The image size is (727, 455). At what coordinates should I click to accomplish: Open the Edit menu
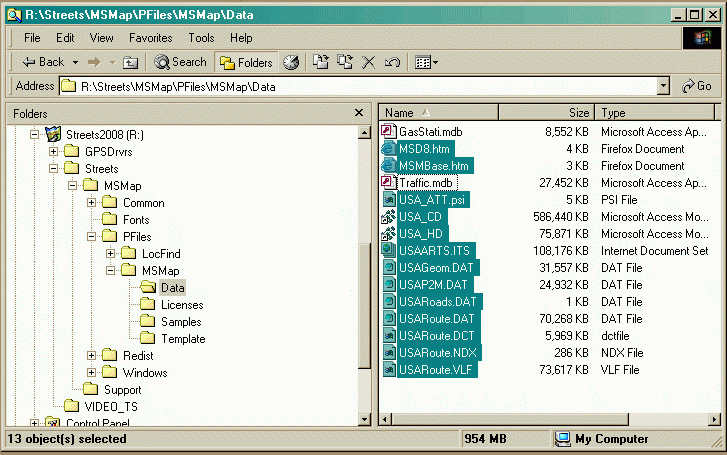(x=65, y=38)
